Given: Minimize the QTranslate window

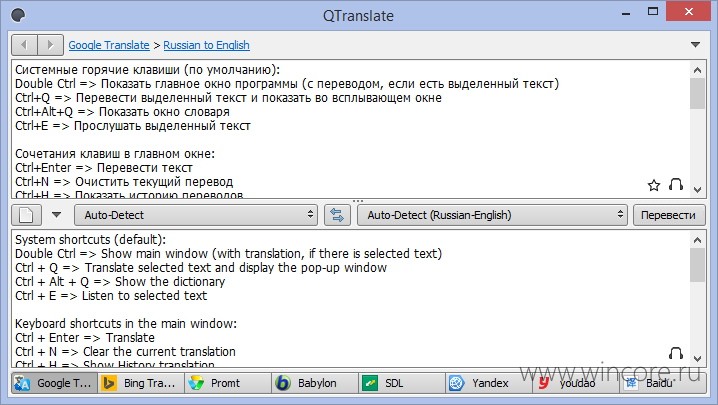Looking at the screenshot, I should 626,13.
